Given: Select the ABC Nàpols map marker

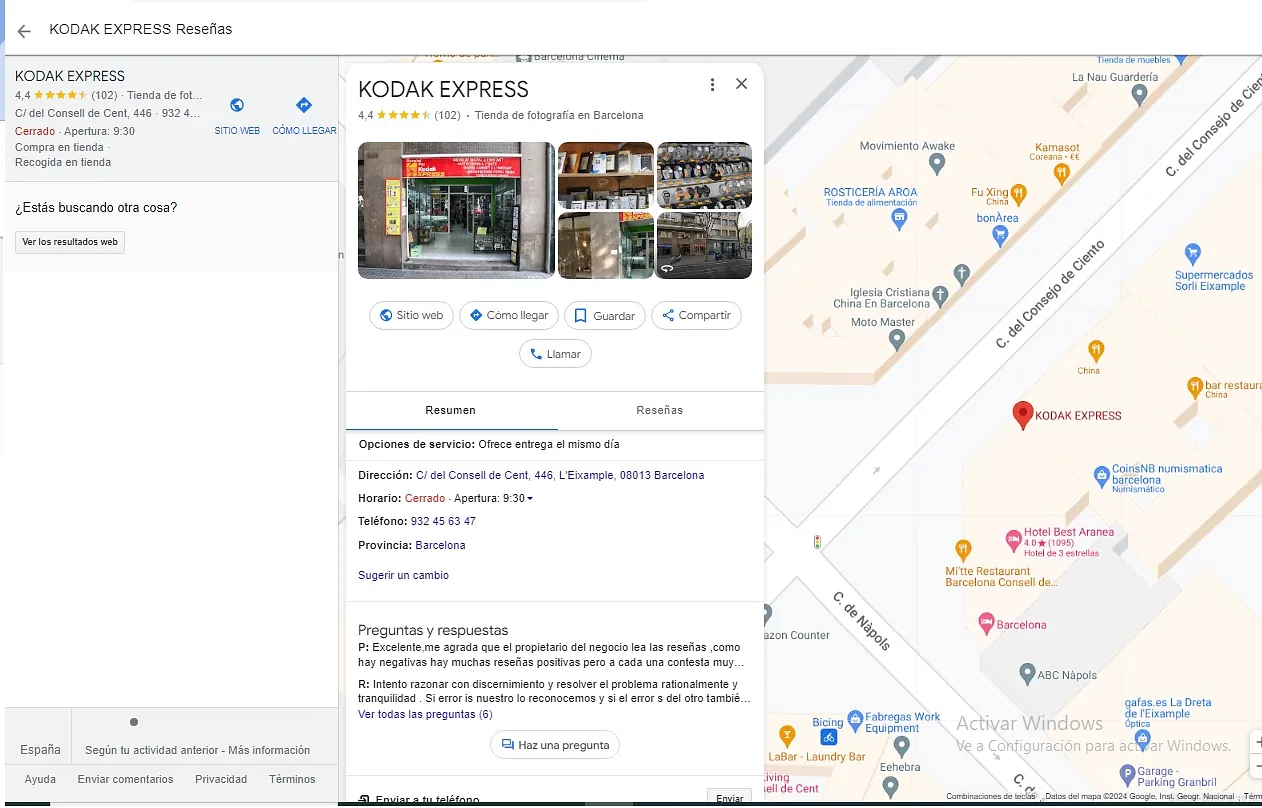Looking at the screenshot, I should (1026, 674).
